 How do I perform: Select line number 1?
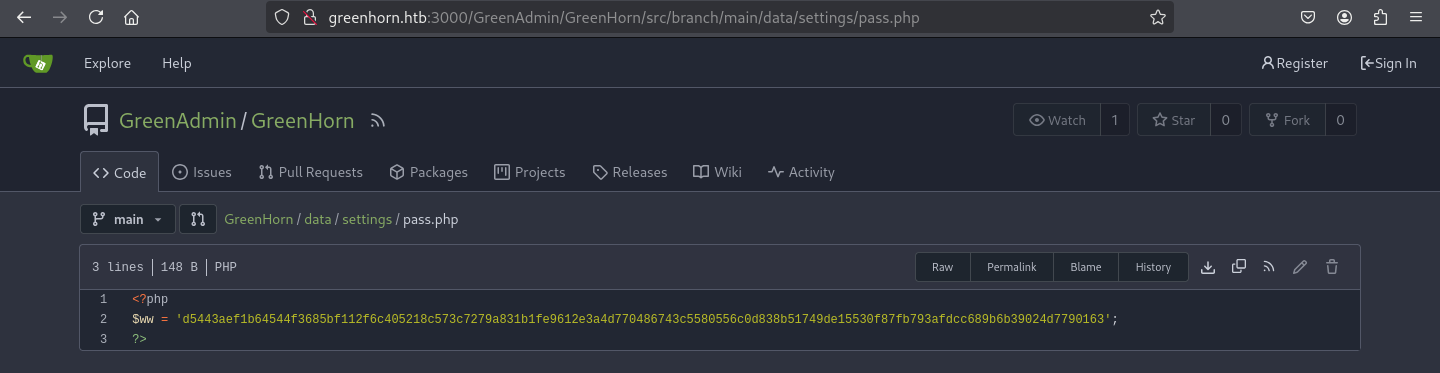(x=103, y=299)
